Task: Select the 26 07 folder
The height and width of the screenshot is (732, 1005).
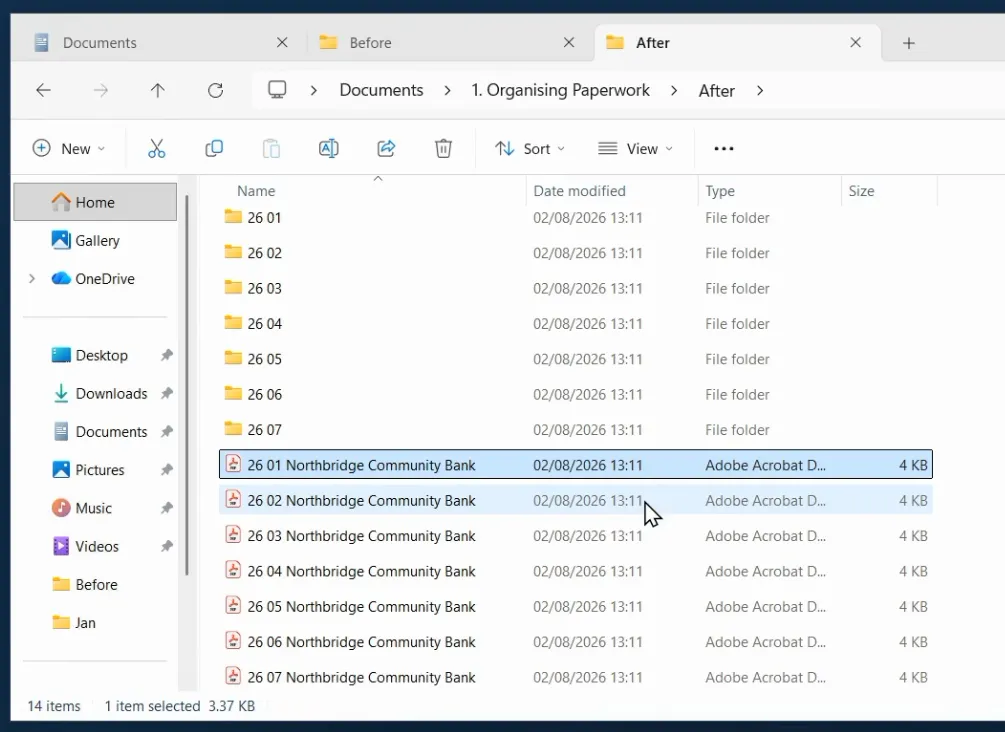Action: click(576, 429)
